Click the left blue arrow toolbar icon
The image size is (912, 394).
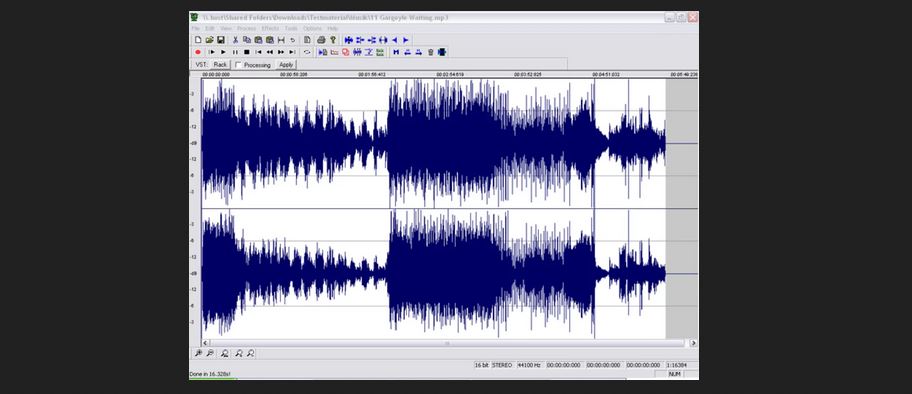[x=394, y=40]
